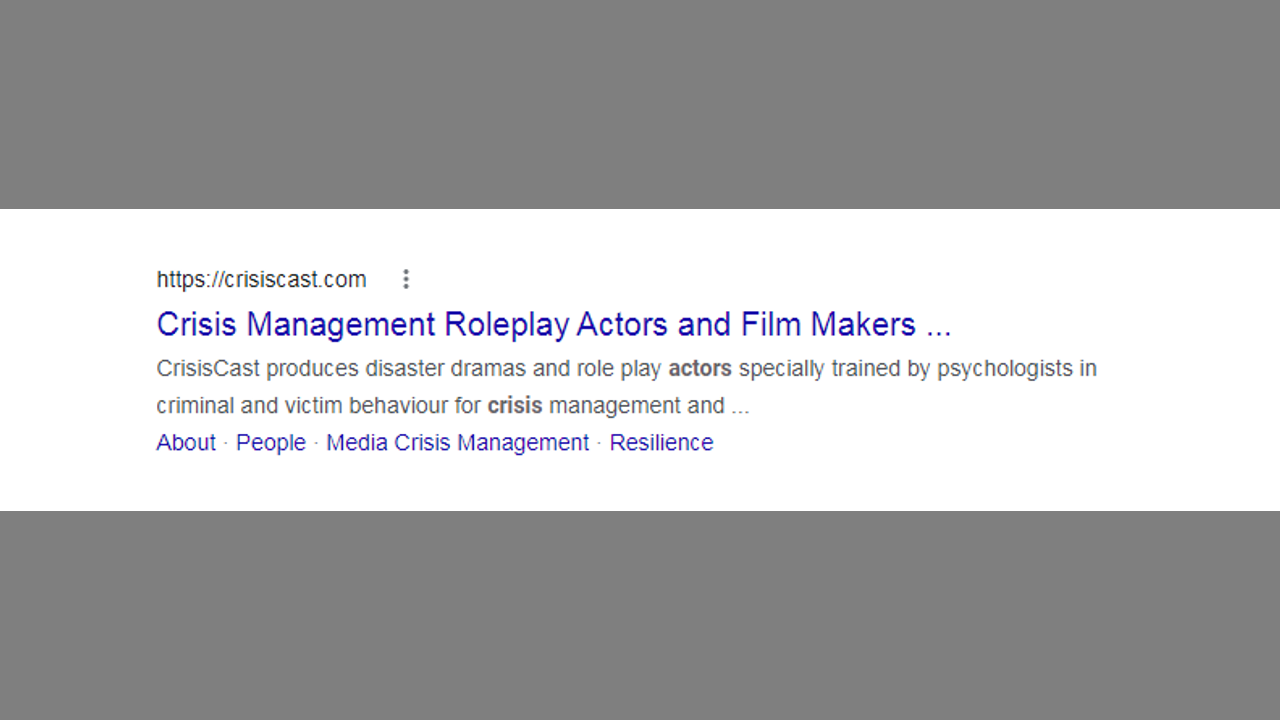
Task: Click the word "Management" in the blue title
Action: 341,325
